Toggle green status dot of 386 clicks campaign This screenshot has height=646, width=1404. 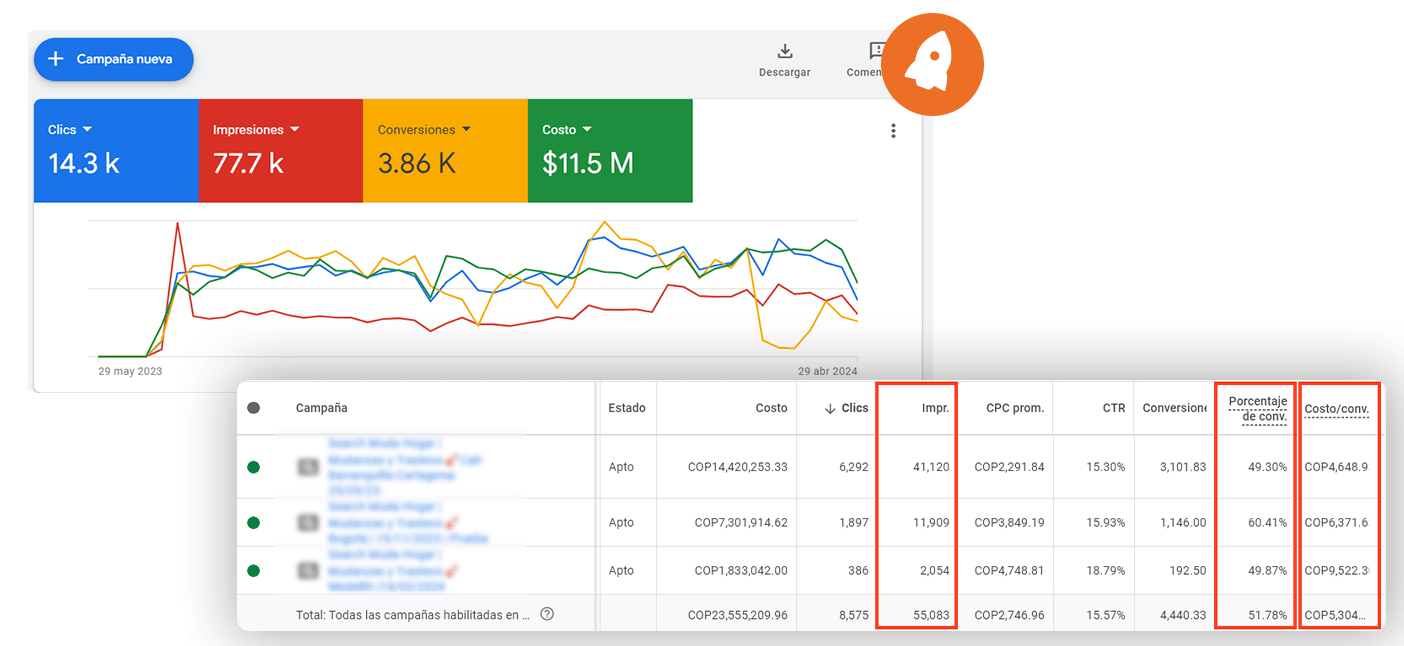click(x=253, y=570)
